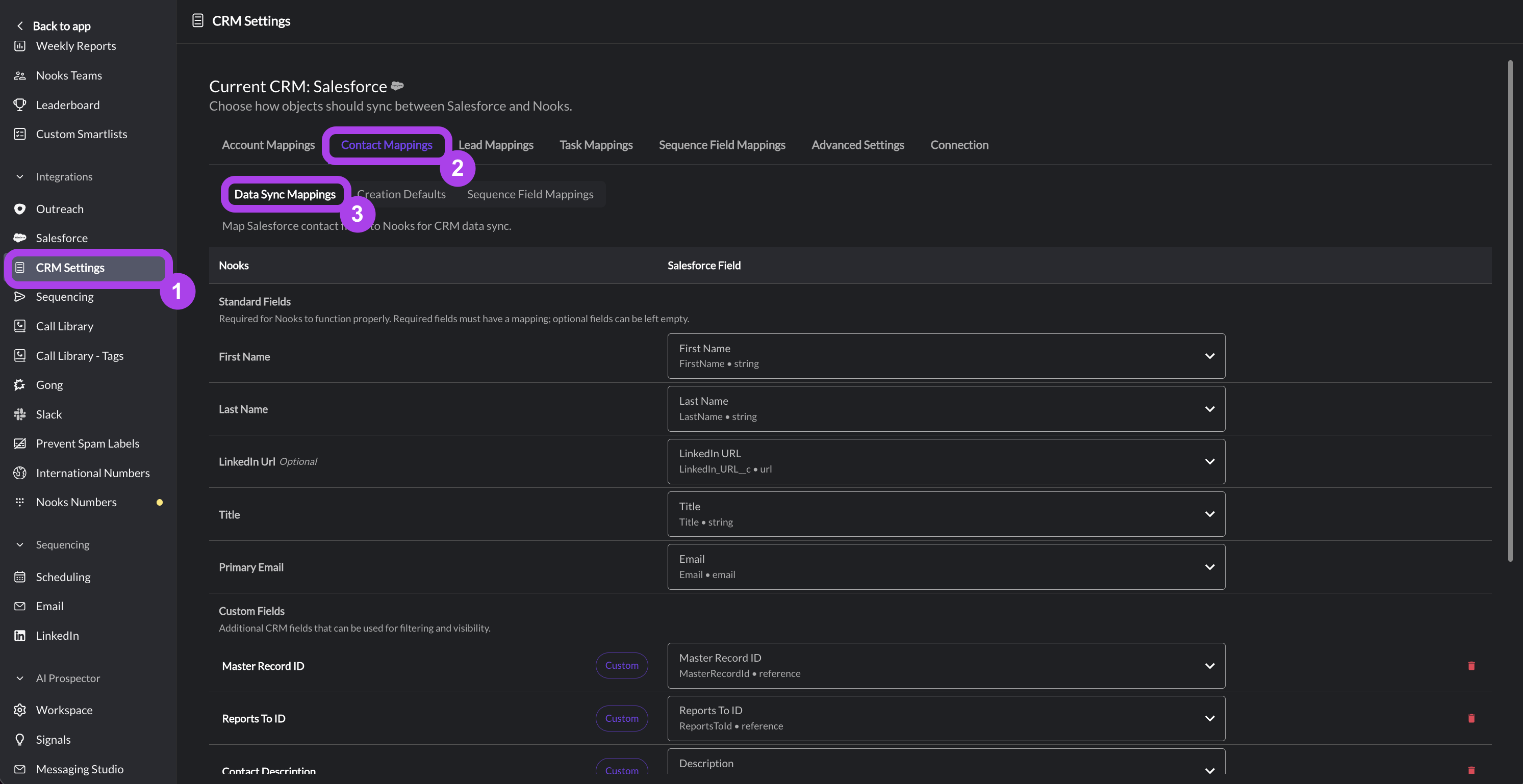
Task: Click the Custom Smartlists checklist icon
Action: coord(19,134)
